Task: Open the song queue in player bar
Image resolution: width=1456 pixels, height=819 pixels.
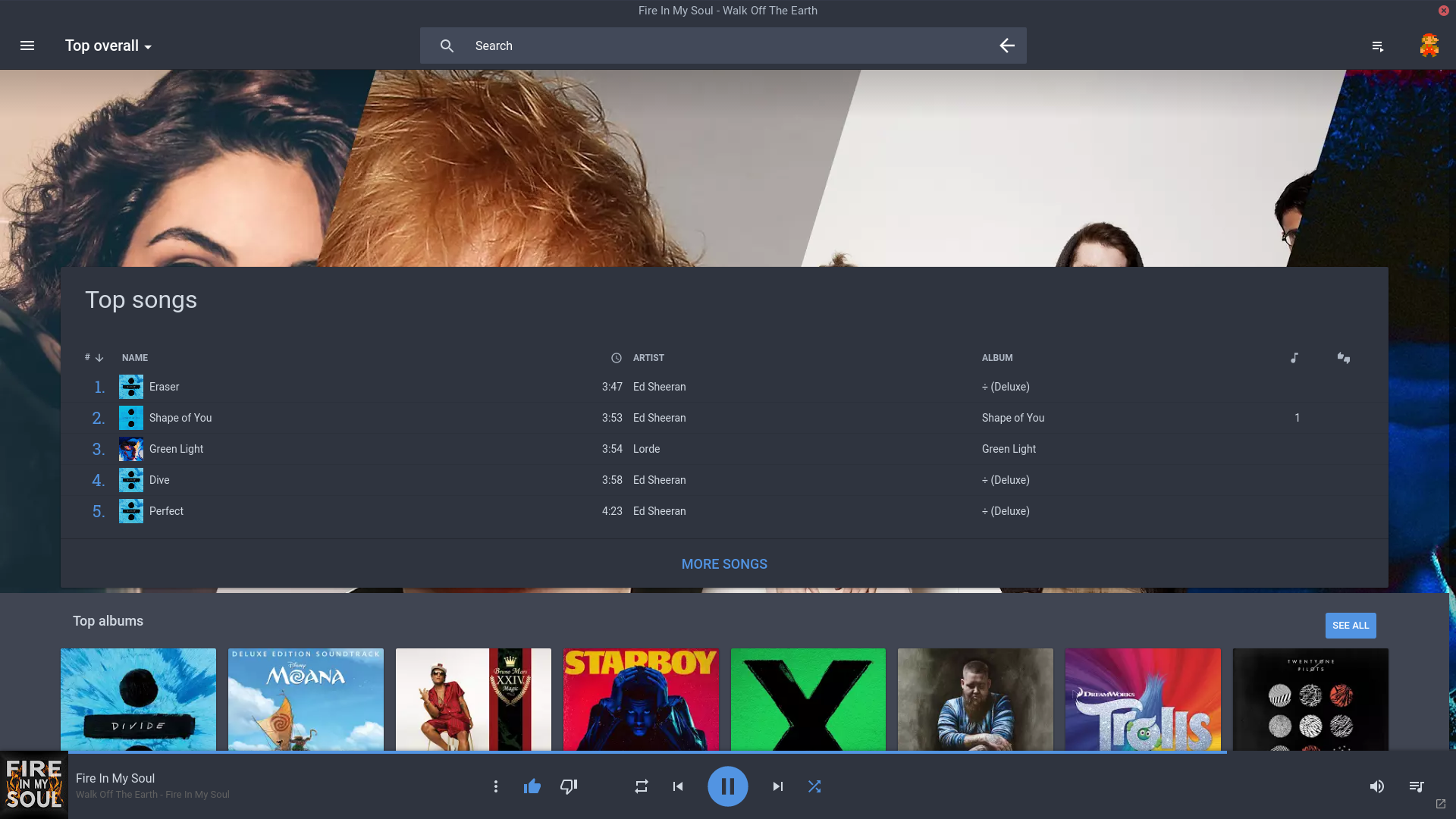Action: 1416,786
